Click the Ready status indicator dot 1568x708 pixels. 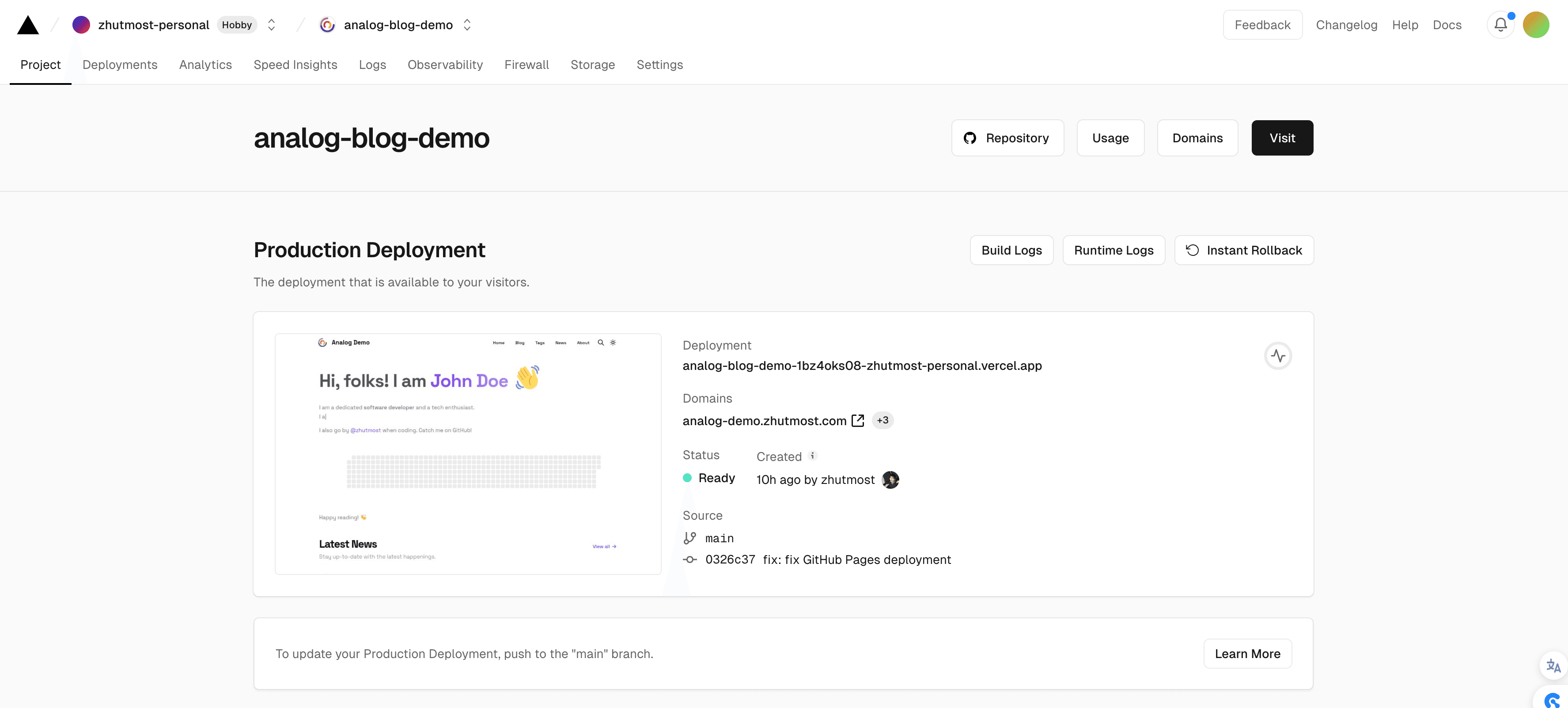[687, 478]
